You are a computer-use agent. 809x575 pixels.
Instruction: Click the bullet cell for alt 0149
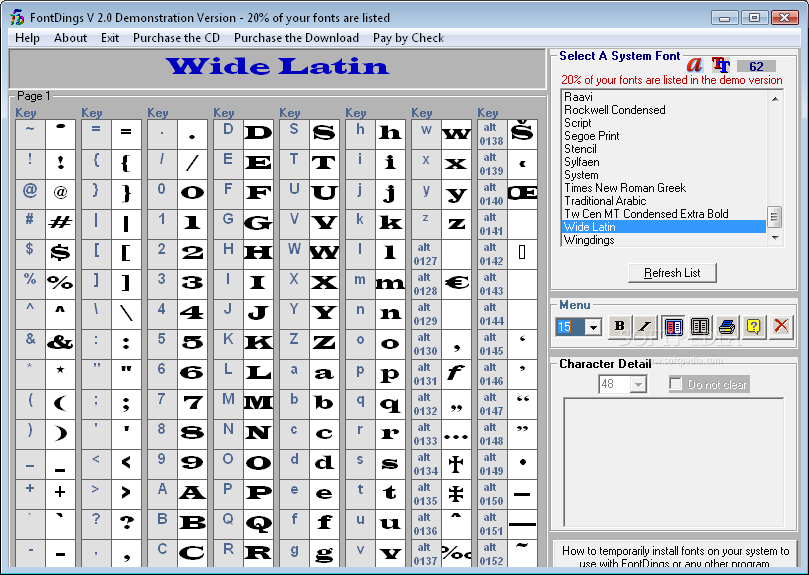coord(523,462)
